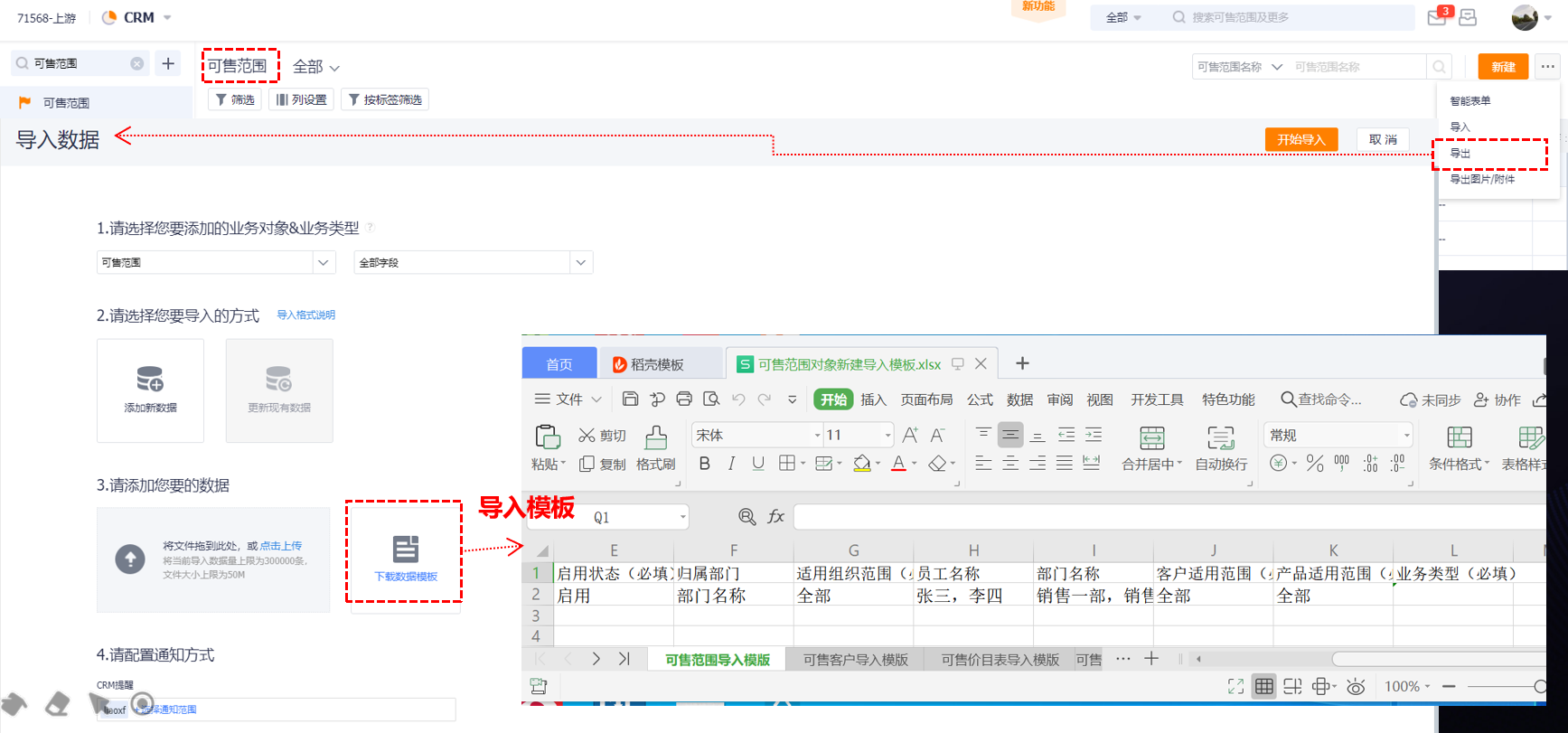Click the fill color bucket swatch
This screenshot has width=1568, height=733.
[x=862, y=464]
